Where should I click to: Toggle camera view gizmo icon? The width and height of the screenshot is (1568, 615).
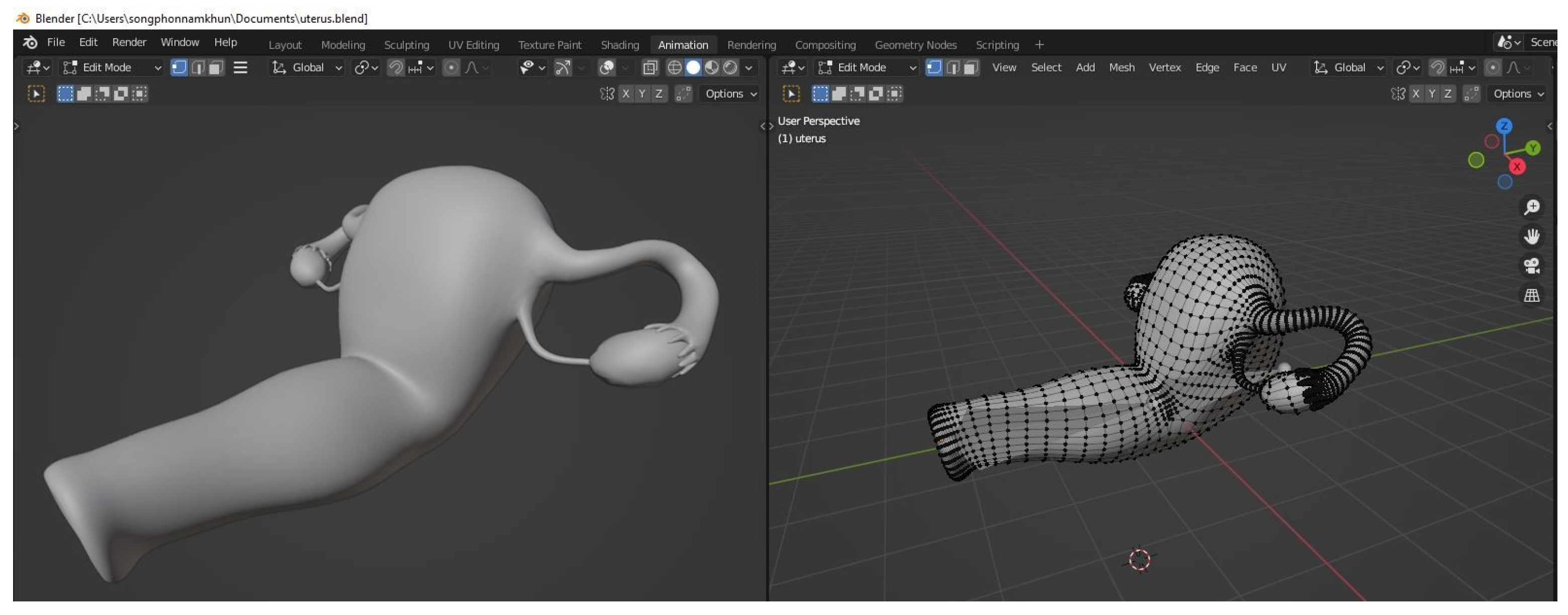[x=1531, y=266]
